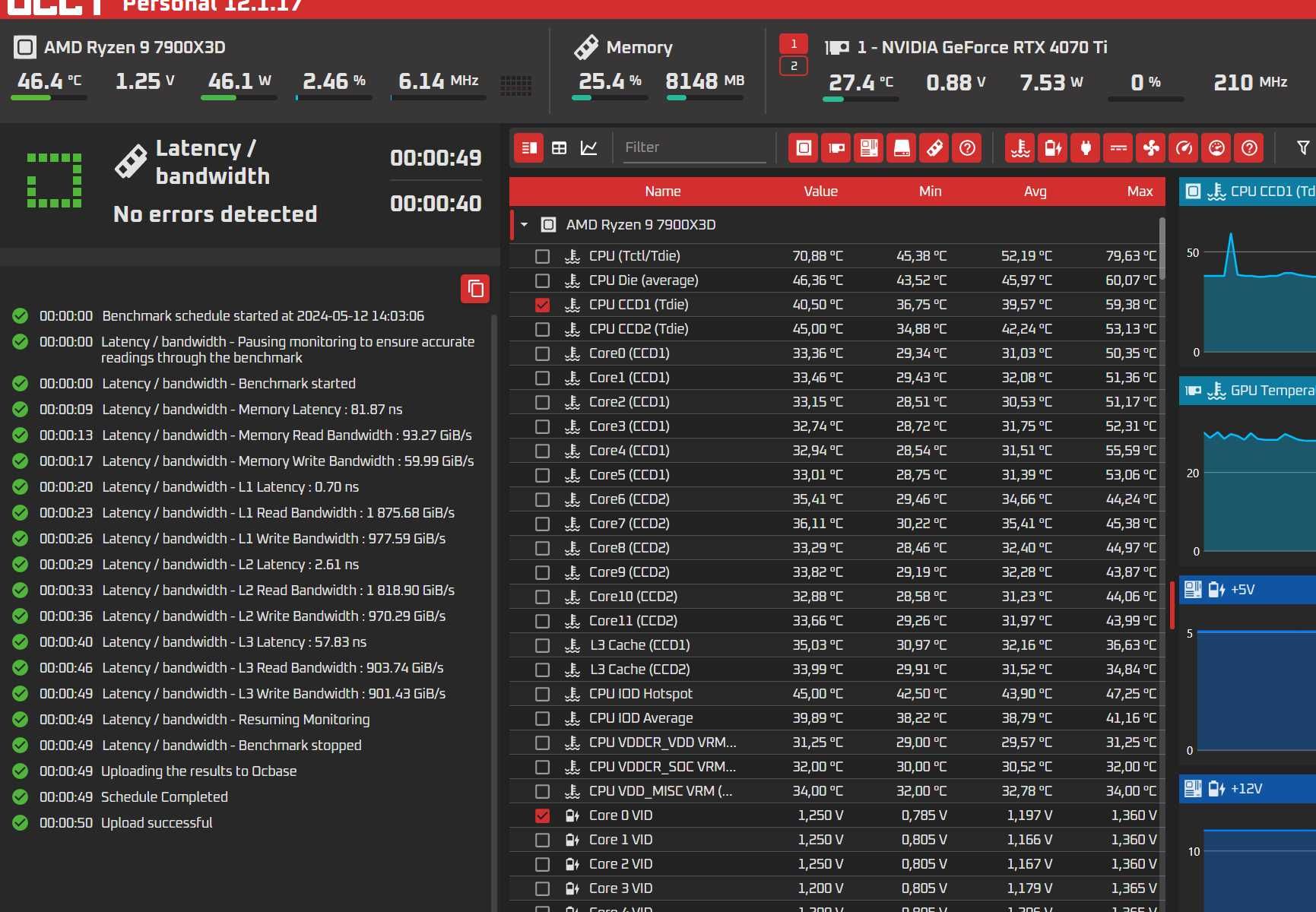Toggle the question mark filter beside the memory filter
1316x912 pixels.
coord(967,147)
